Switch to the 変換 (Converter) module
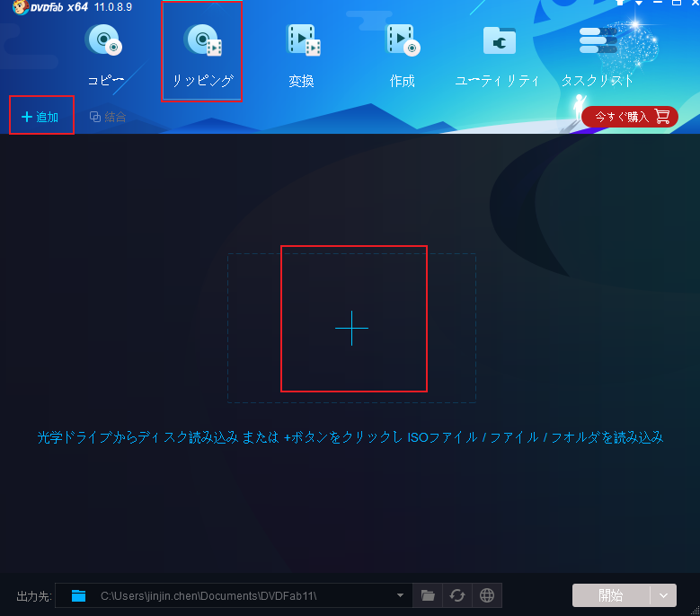The width and height of the screenshot is (700, 616). (x=302, y=55)
